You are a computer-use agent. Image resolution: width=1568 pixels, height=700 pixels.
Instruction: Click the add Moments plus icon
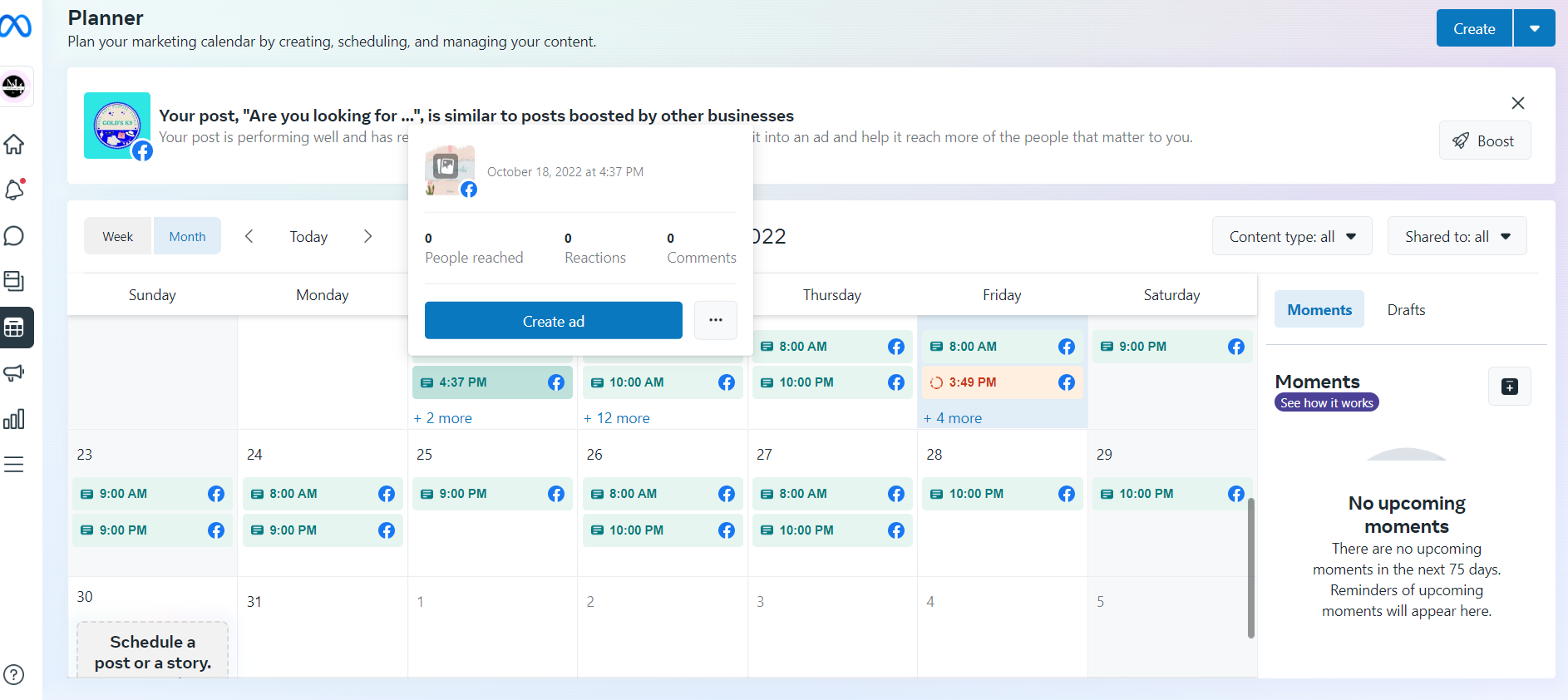[1509, 387]
